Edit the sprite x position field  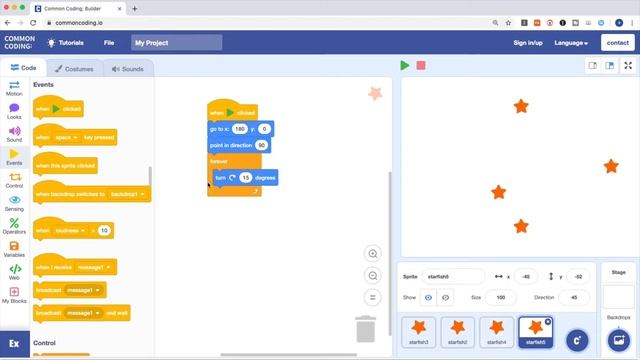[526, 277]
